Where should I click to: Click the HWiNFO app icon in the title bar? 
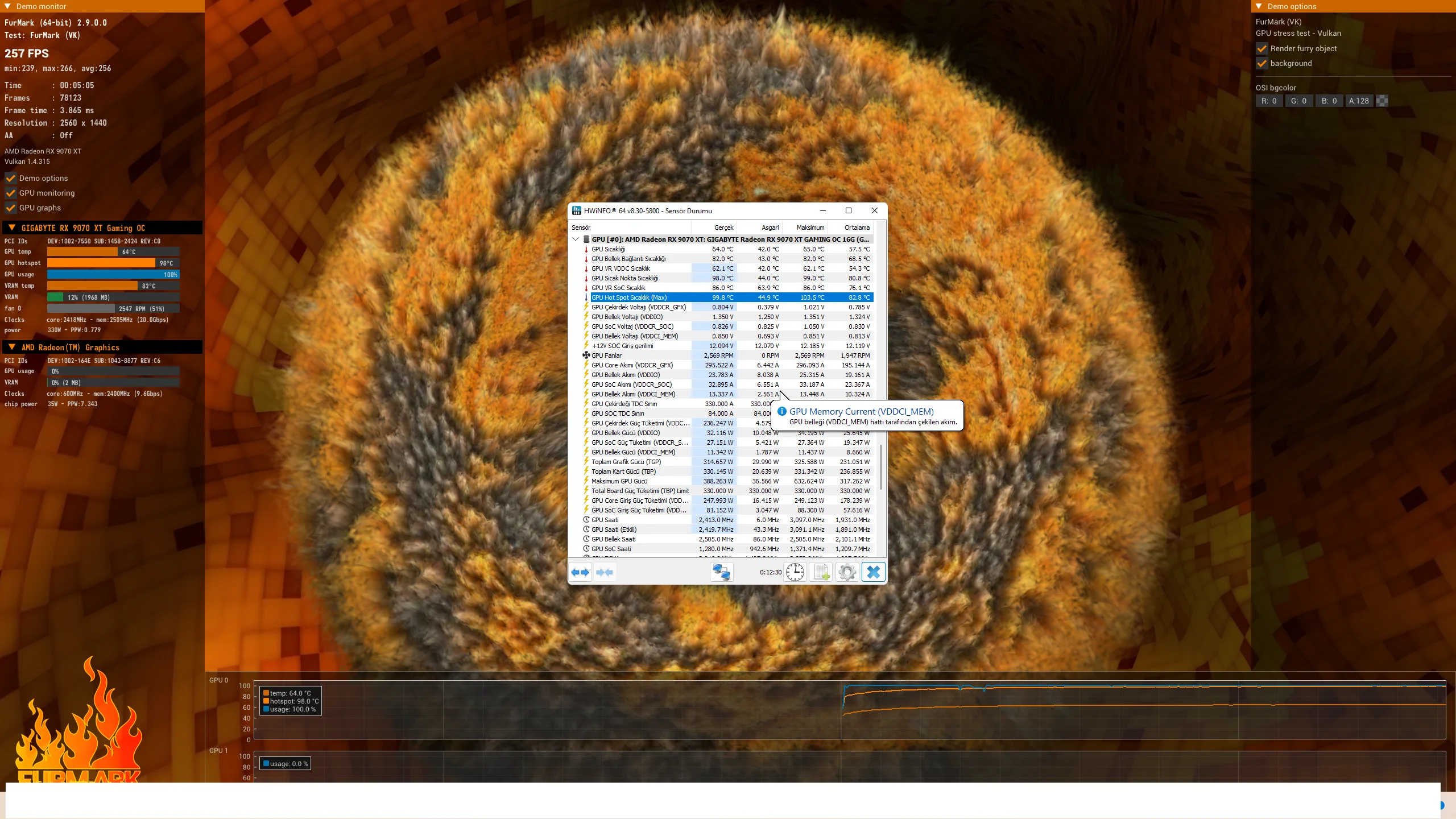point(577,210)
